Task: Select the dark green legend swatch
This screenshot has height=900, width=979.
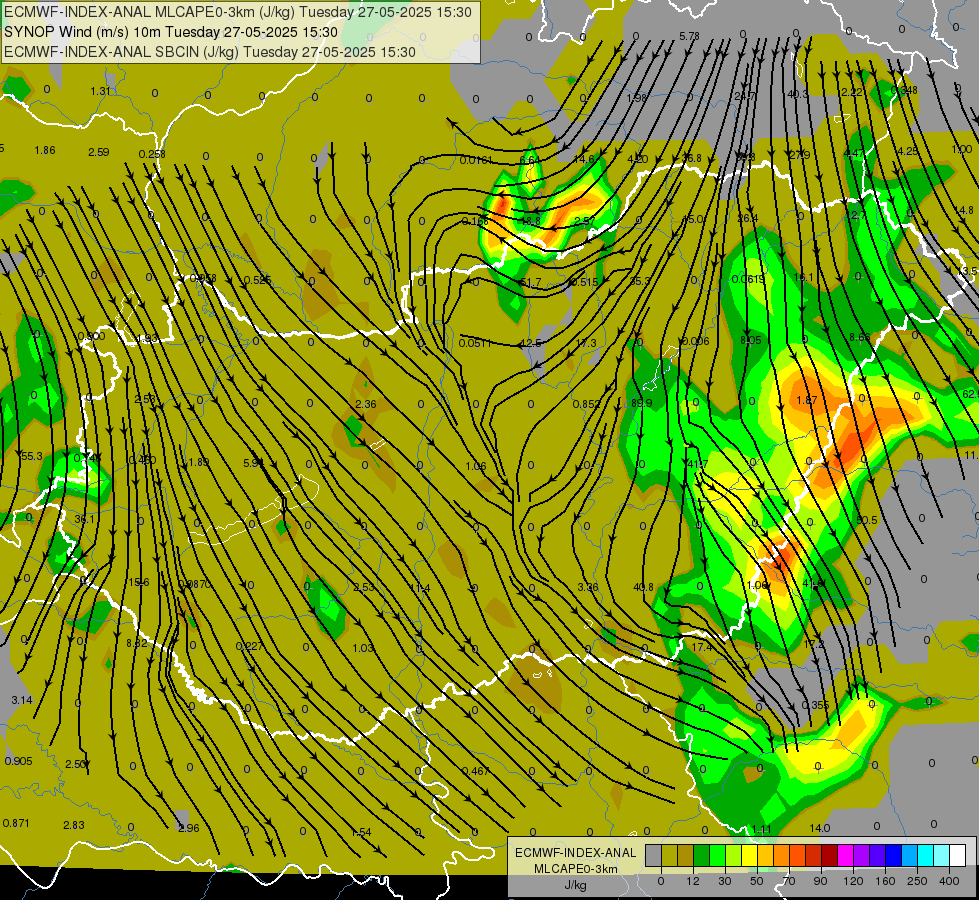Action: tap(702, 855)
